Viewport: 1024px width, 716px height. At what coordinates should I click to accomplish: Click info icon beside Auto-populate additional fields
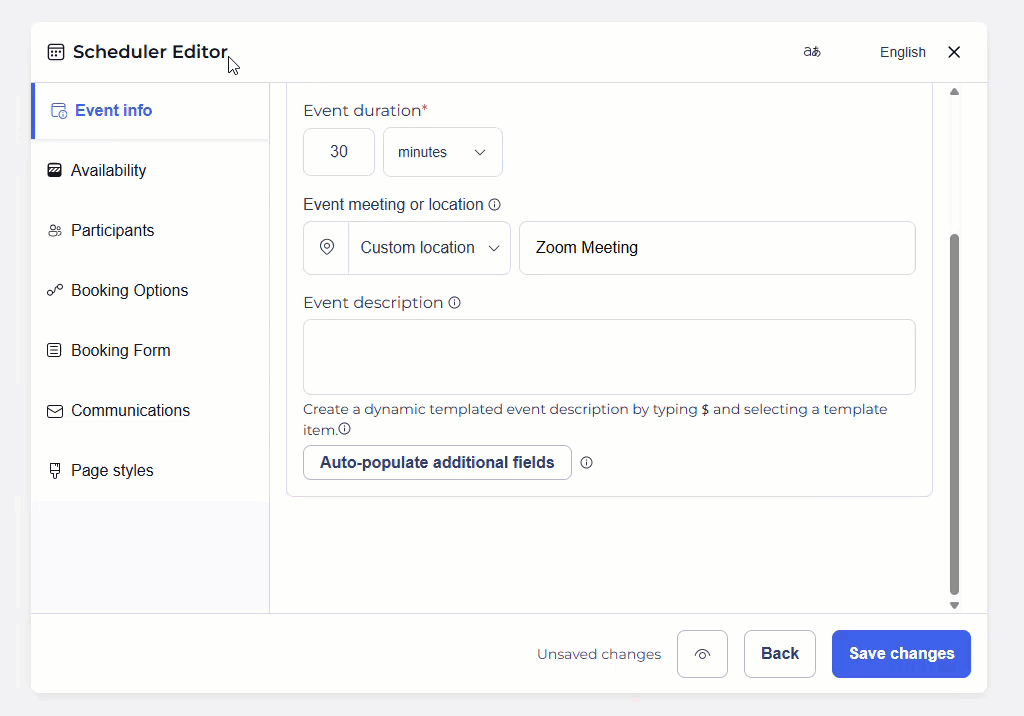586,463
